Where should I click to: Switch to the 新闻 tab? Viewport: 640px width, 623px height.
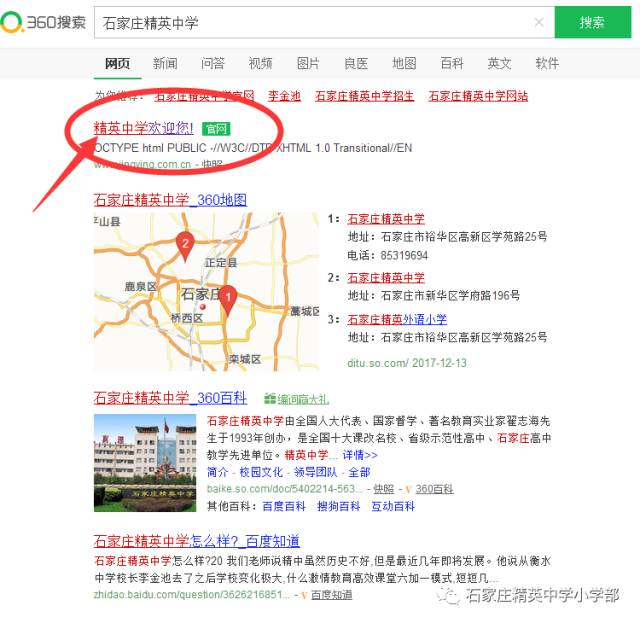[165, 63]
